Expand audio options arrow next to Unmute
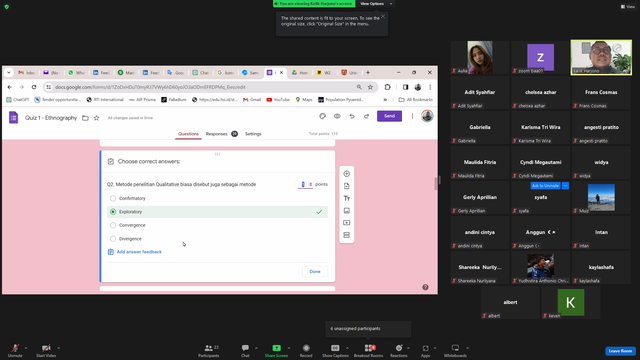This screenshot has height=360, width=640. [26, 348]
